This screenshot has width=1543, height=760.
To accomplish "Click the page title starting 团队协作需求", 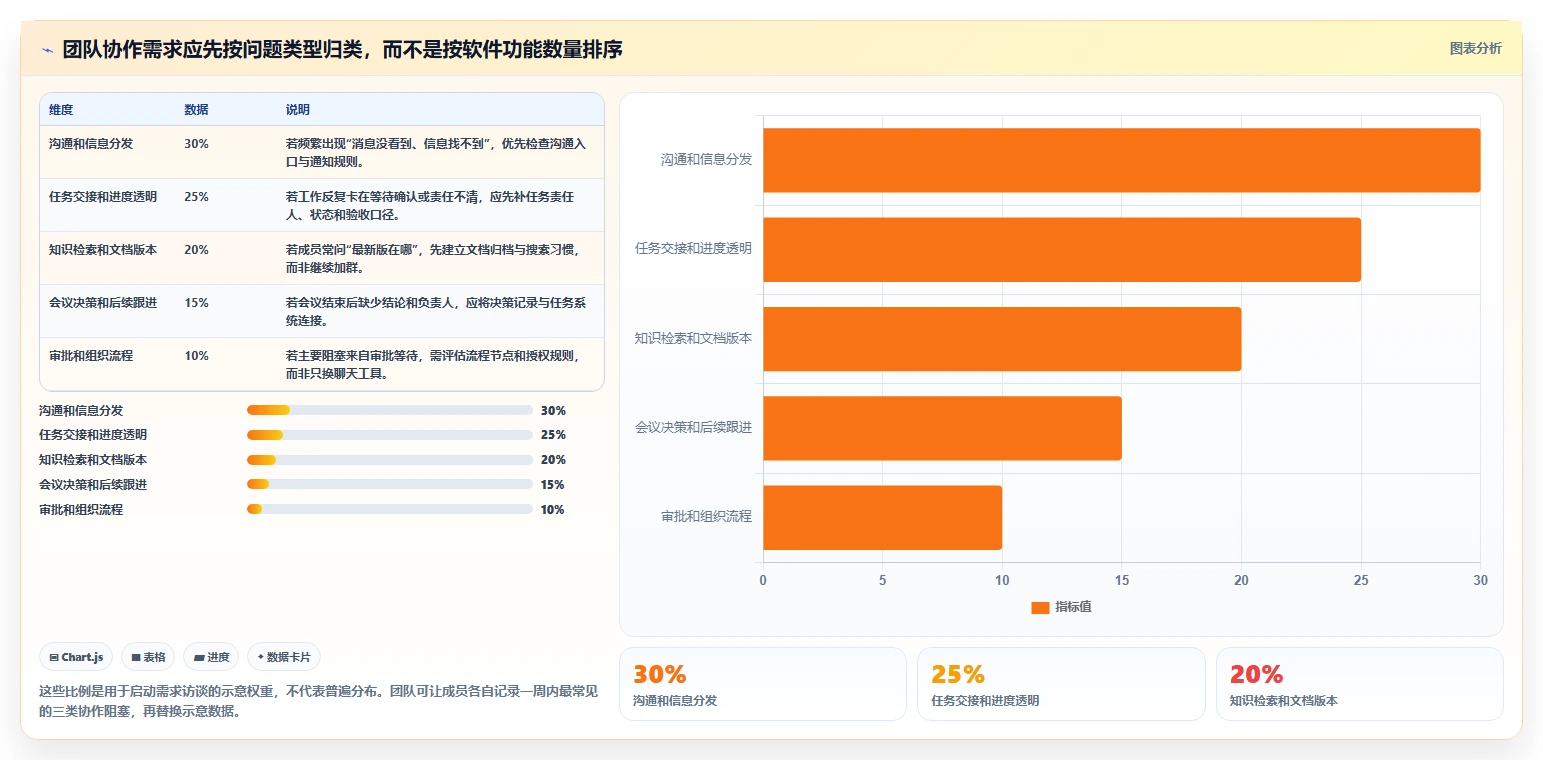I will click(342, 49).
